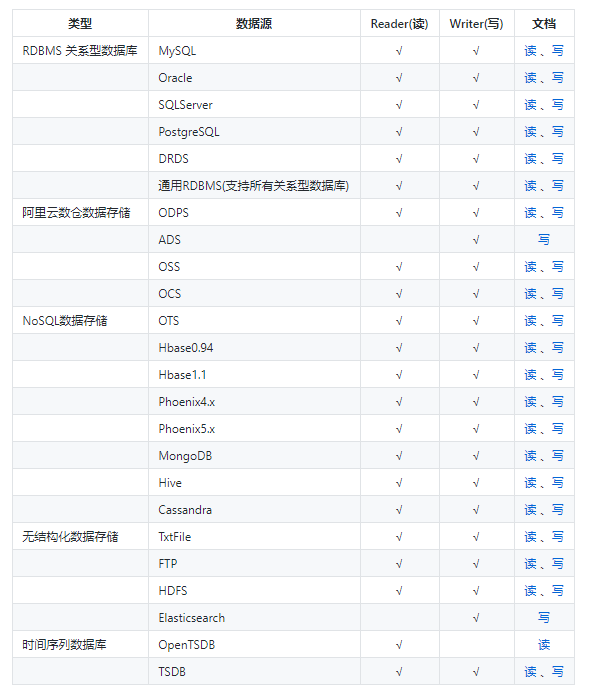Select the 时间序列数据库 type cell
The height and width of the screenshot is (700, 606).
point(80,645)
